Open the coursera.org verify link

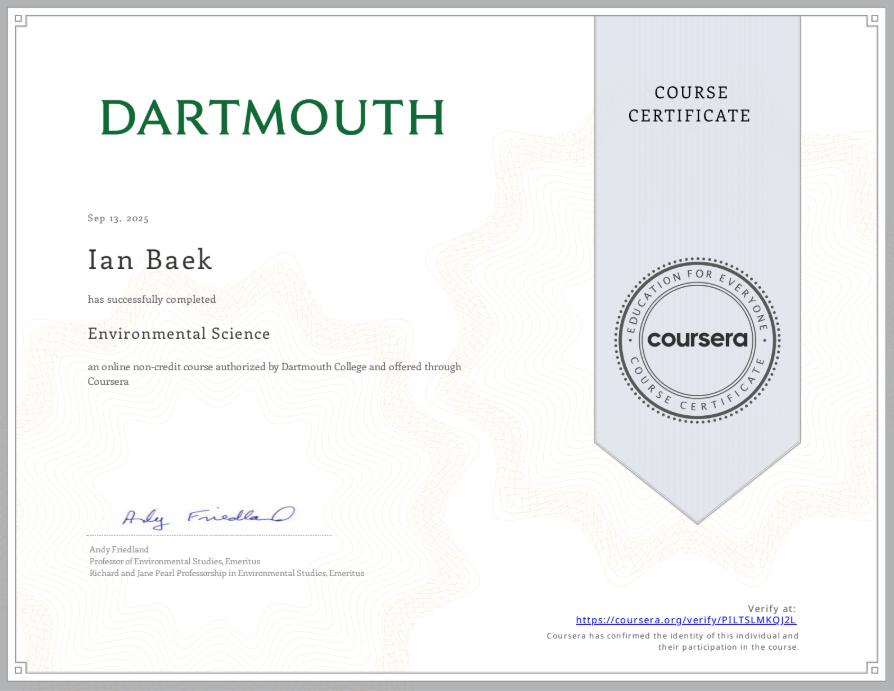(686, 620)
